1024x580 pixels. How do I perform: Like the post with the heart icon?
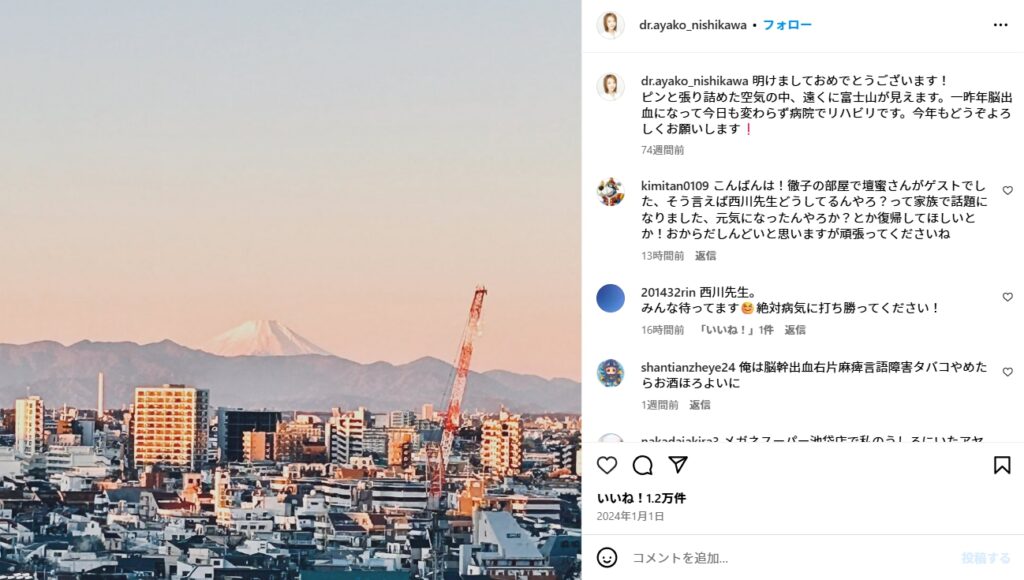tap(607, 465)
